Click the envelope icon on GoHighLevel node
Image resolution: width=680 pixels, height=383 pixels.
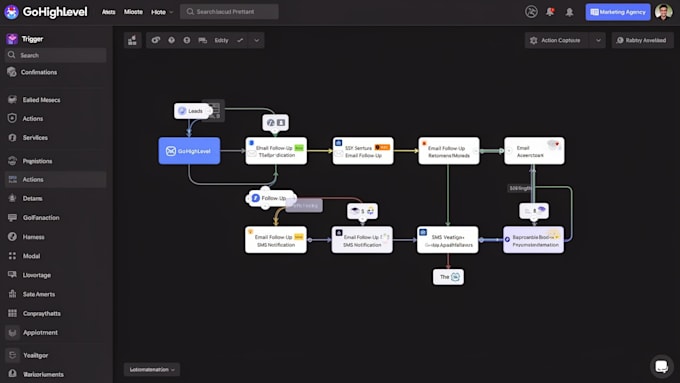click(x=171, y=151)
